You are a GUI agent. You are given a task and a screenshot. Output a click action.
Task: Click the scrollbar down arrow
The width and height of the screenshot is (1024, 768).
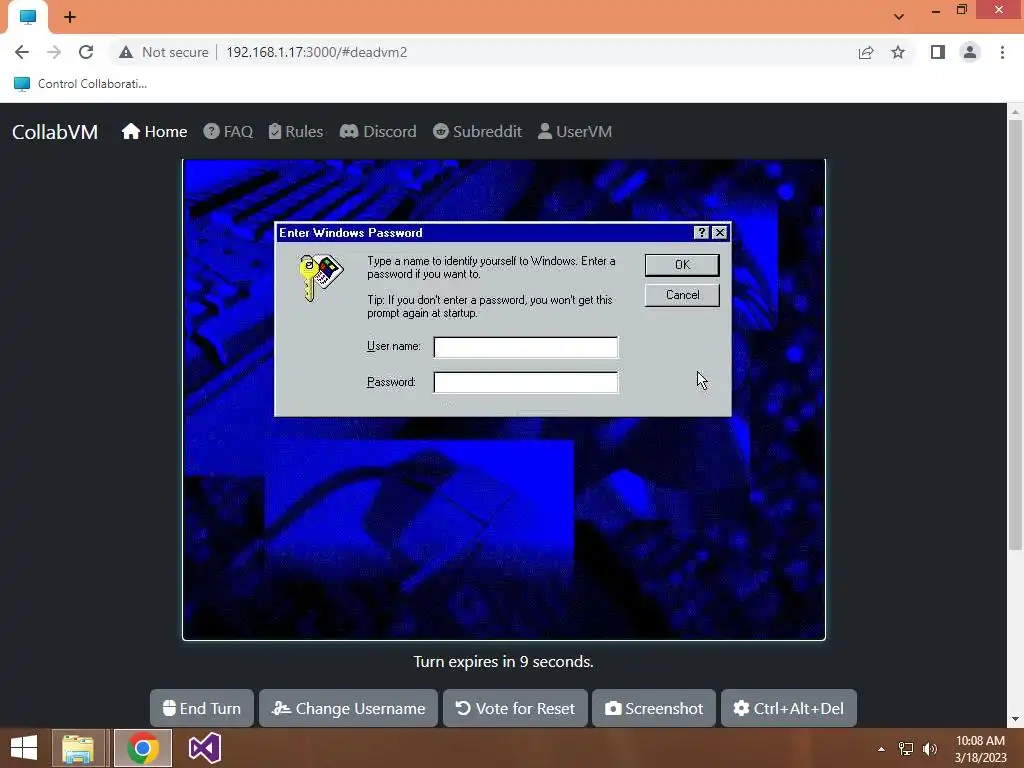click(1016, 719)
